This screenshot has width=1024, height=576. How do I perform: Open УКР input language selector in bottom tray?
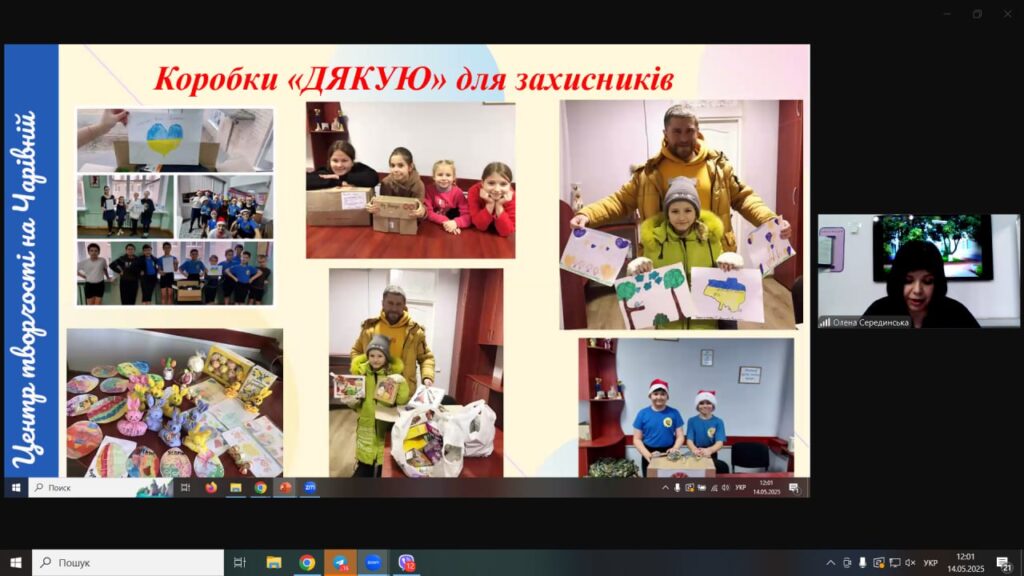[930, 562]
